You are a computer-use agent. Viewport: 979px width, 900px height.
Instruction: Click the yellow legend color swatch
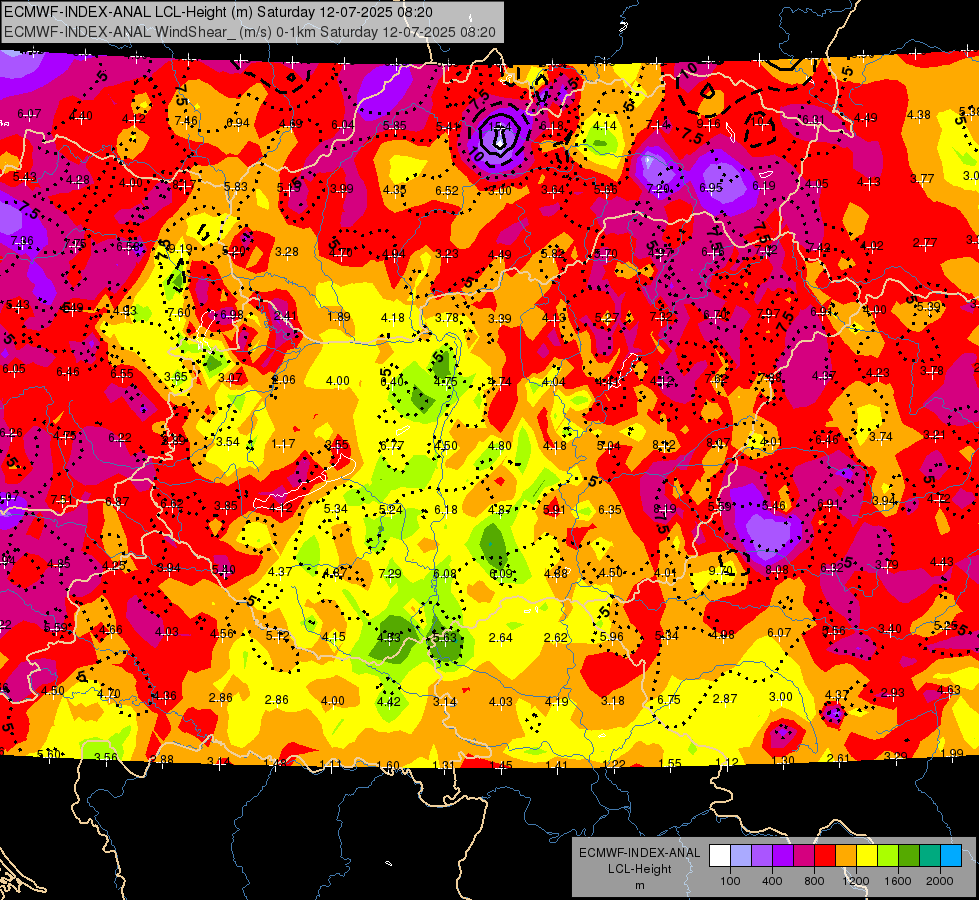point(867,856)
